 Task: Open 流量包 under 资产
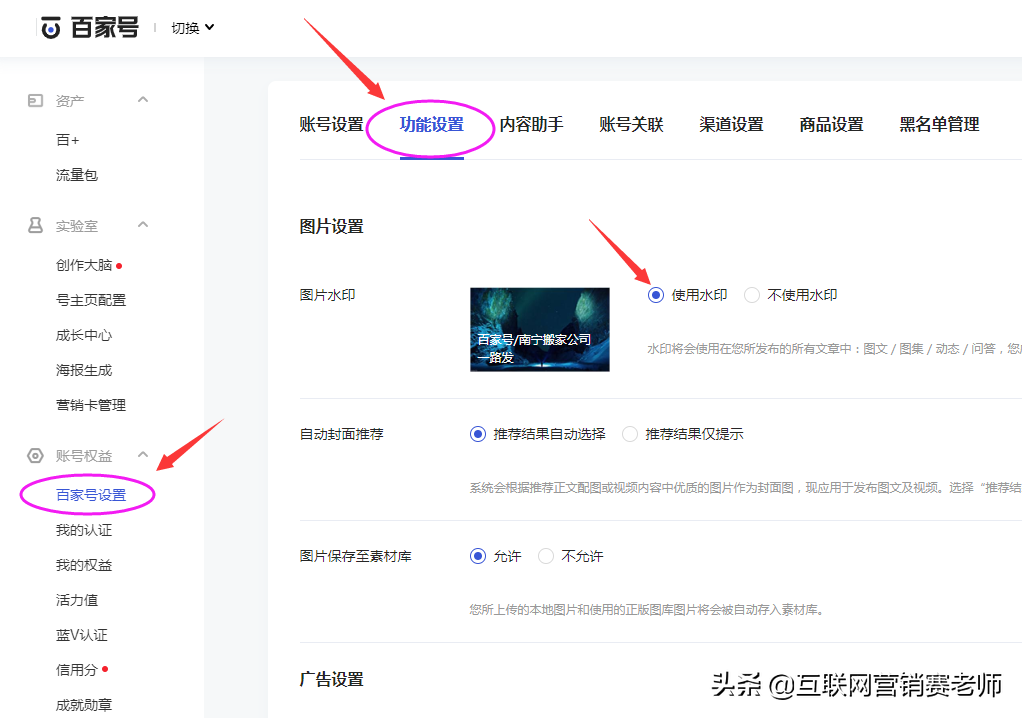(76, 174)
